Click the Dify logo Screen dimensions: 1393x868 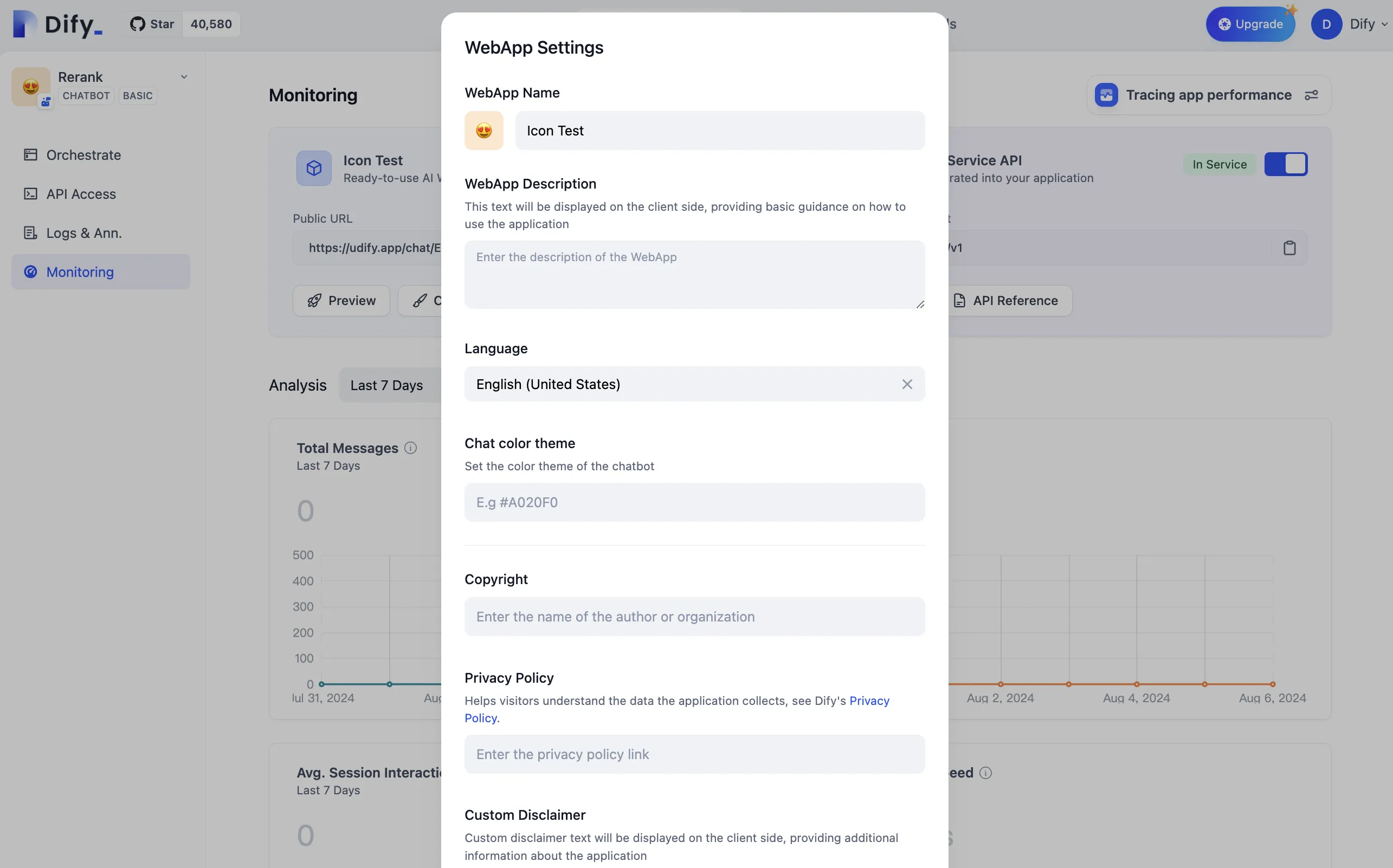57,24
